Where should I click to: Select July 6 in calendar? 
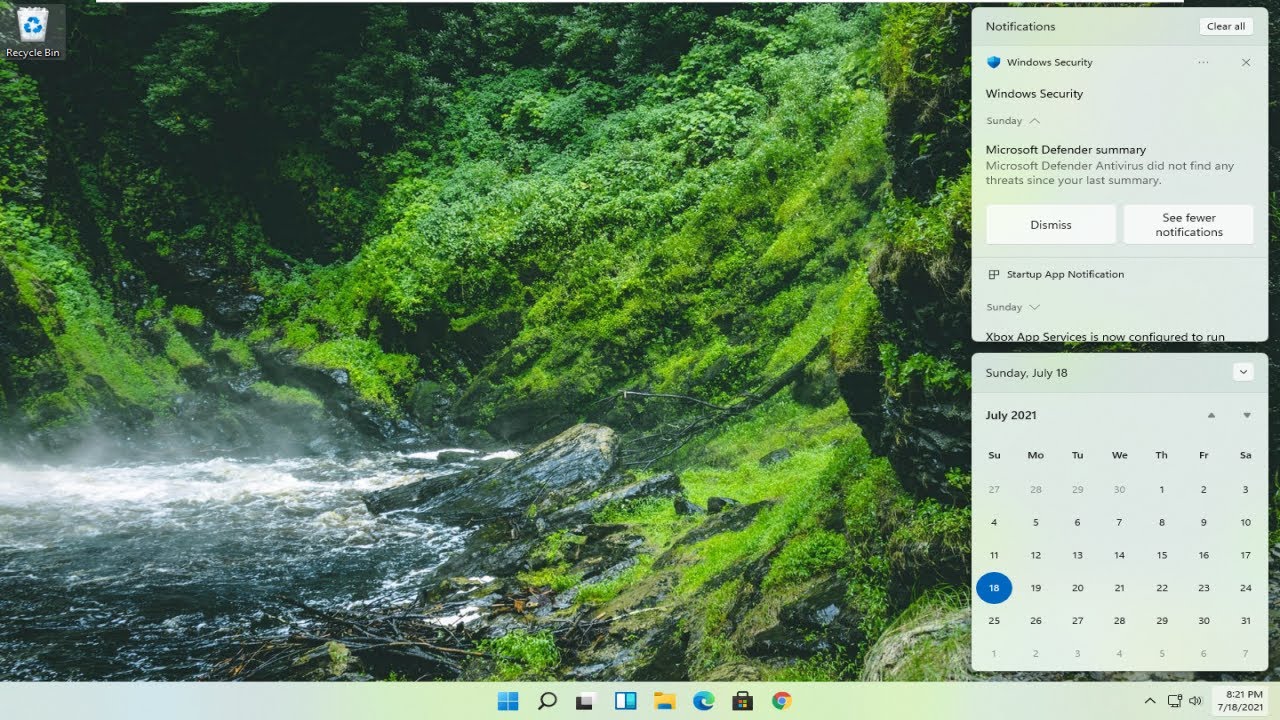1078,522
